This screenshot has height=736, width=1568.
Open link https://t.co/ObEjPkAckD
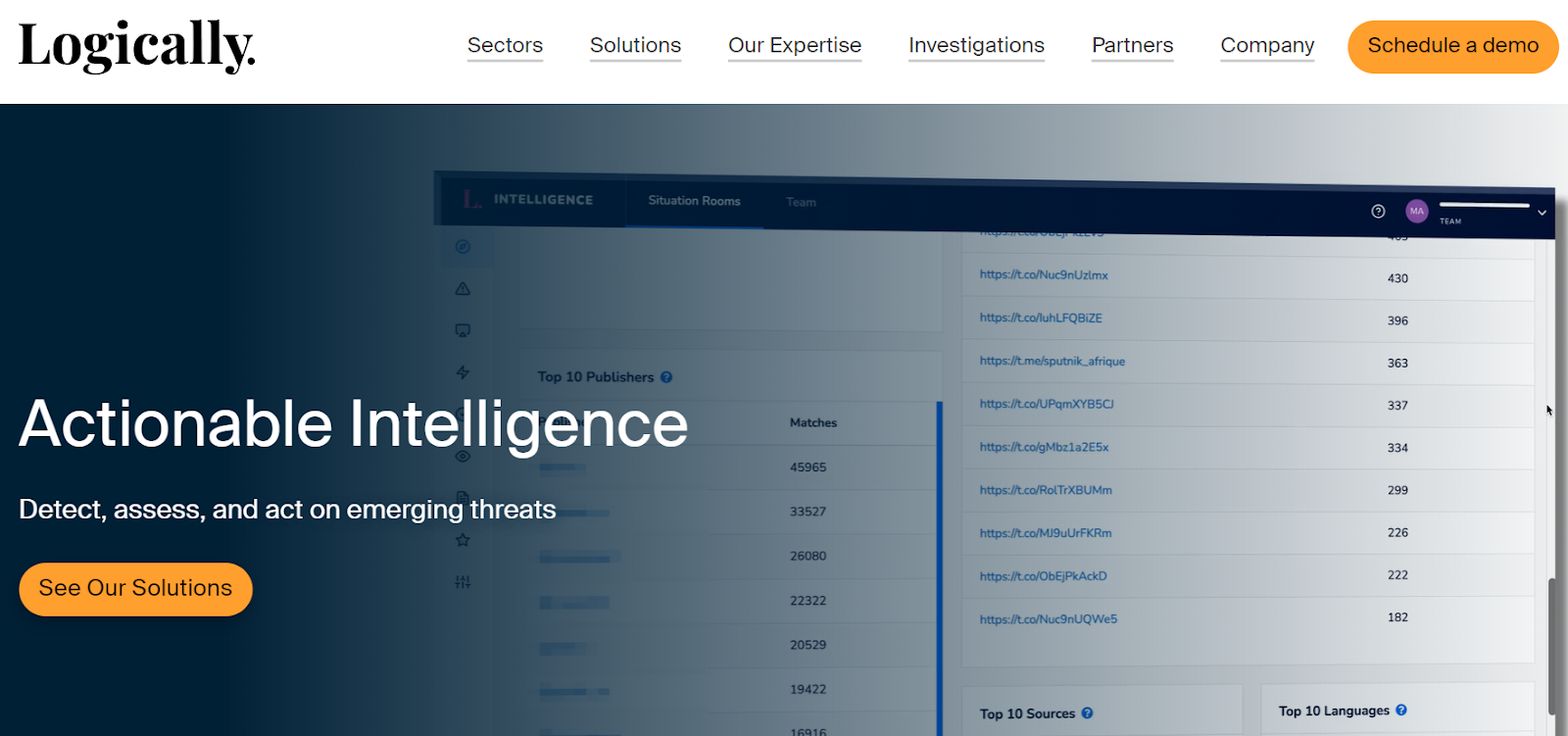[1043, 576]
